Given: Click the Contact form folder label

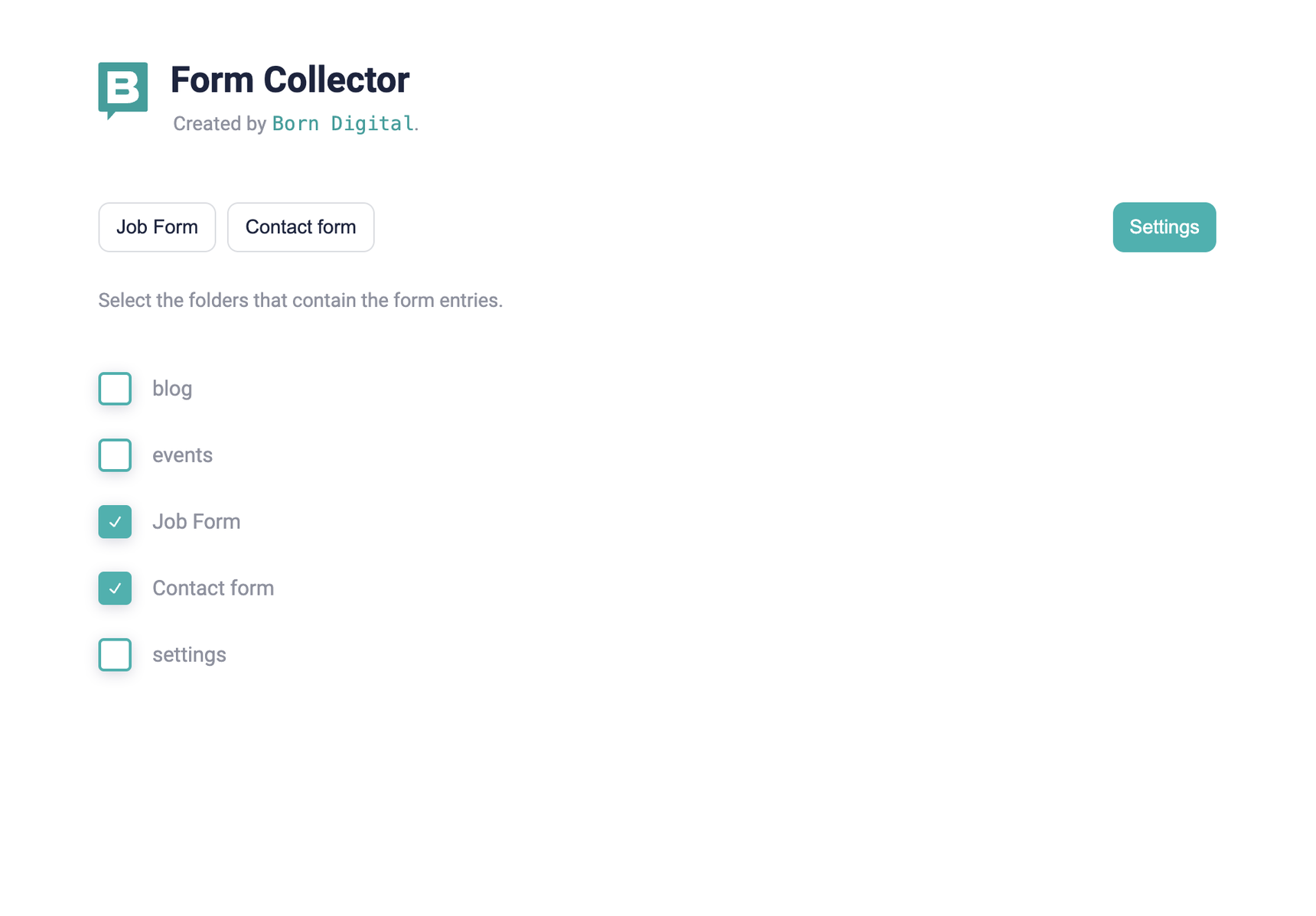Looking at the screenshot, I should [213, 588].
